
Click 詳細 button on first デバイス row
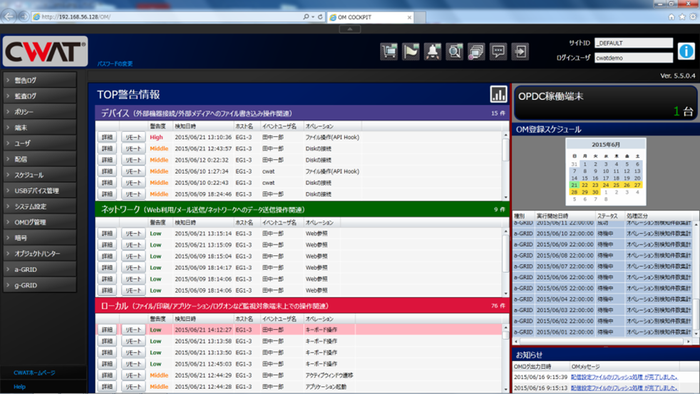(x=107, y=136)
